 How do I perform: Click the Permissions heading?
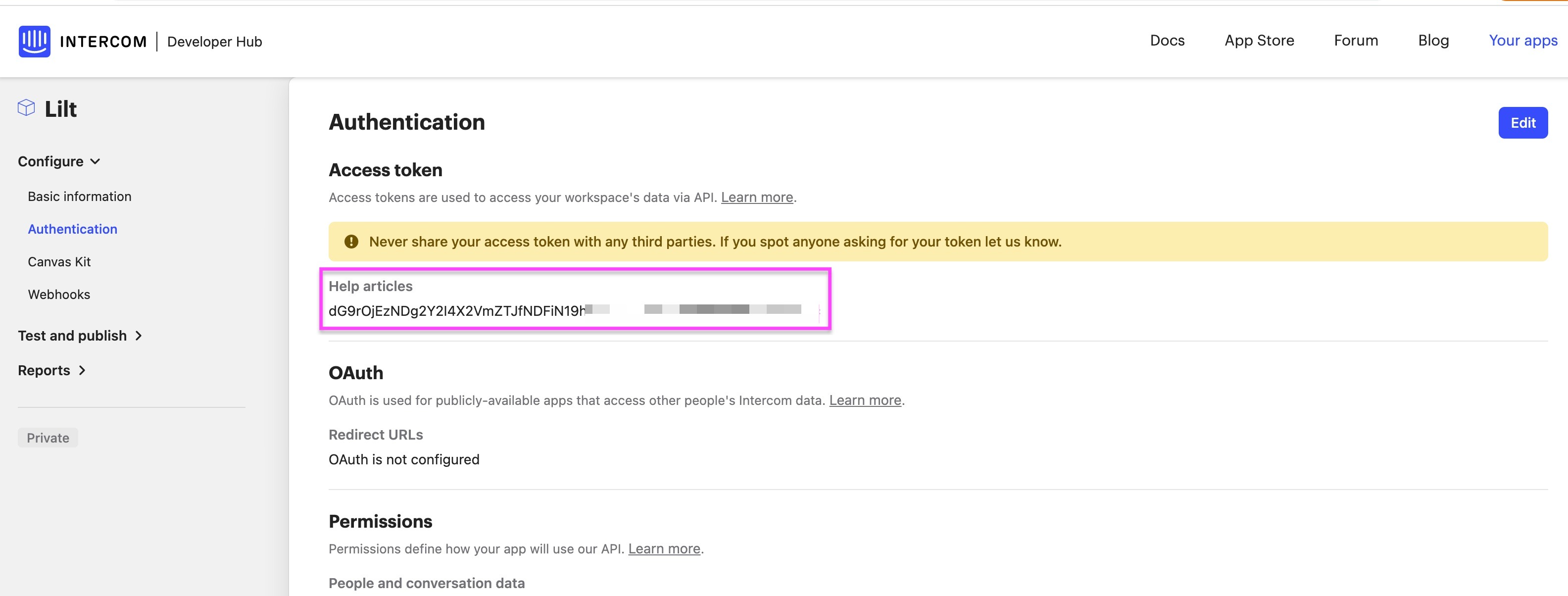[380, 521]
